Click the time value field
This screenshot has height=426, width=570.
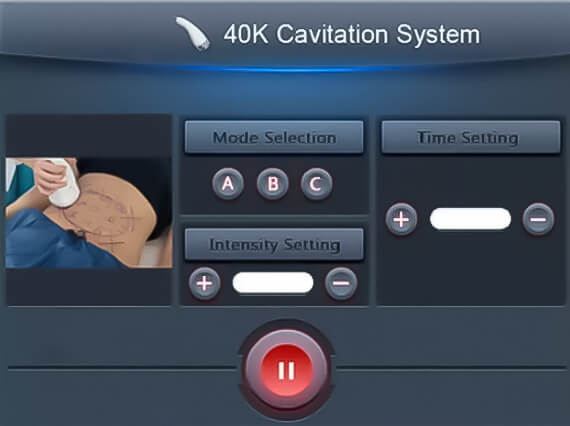[470, 219]
